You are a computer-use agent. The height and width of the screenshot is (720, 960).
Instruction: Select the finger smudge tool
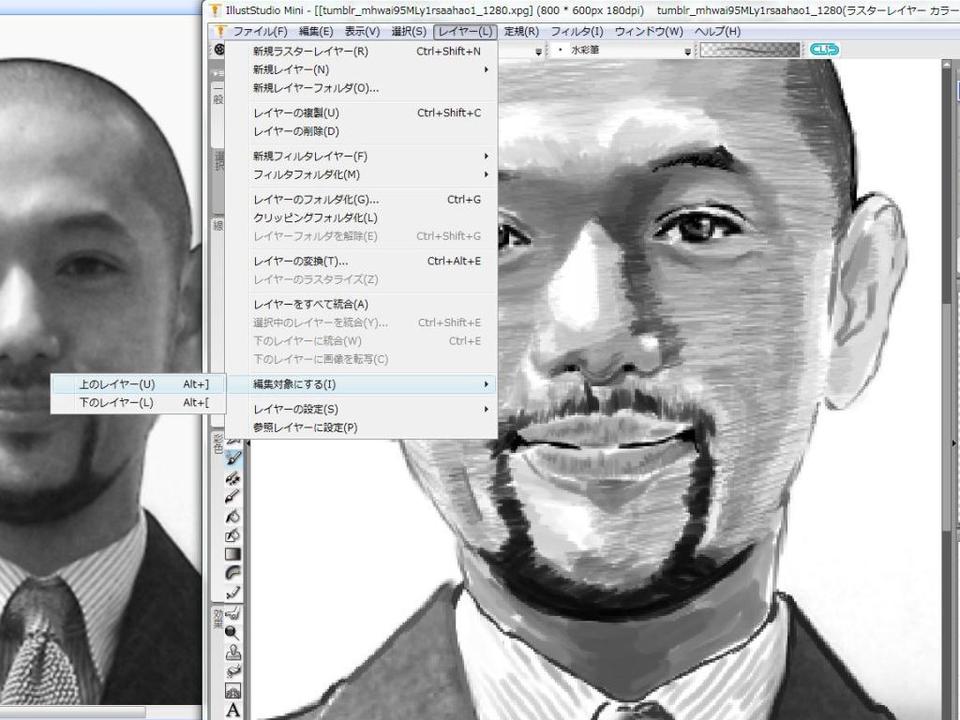tap(233, 612)
